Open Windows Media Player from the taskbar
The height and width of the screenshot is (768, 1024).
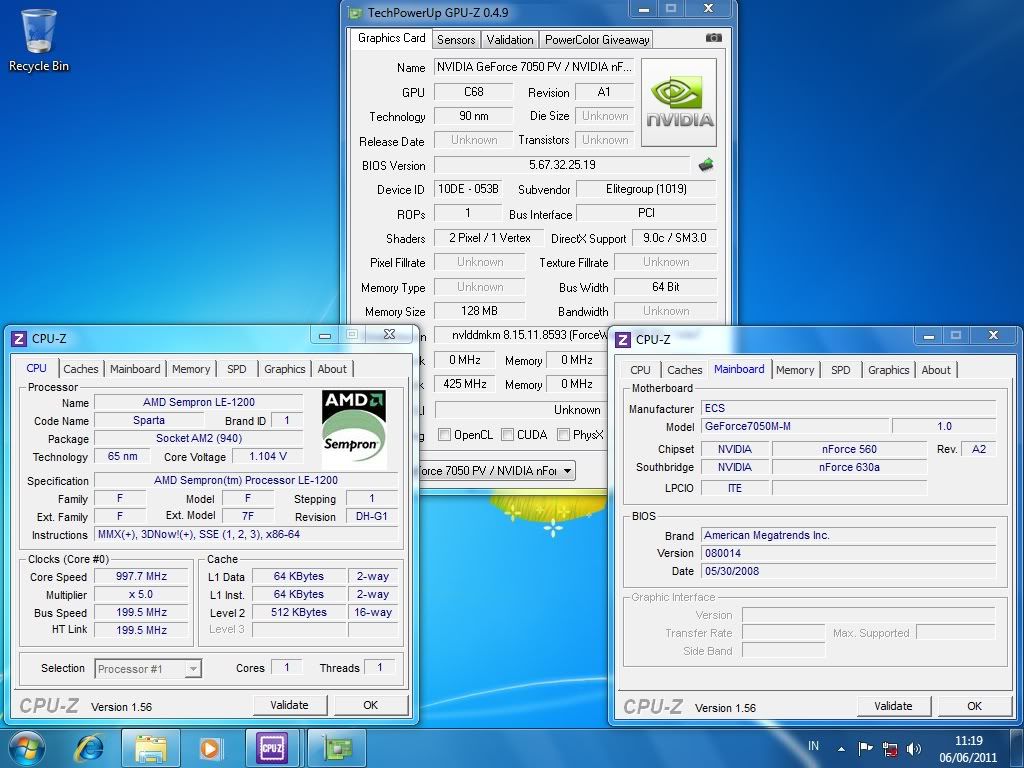(x=210, y=748)
